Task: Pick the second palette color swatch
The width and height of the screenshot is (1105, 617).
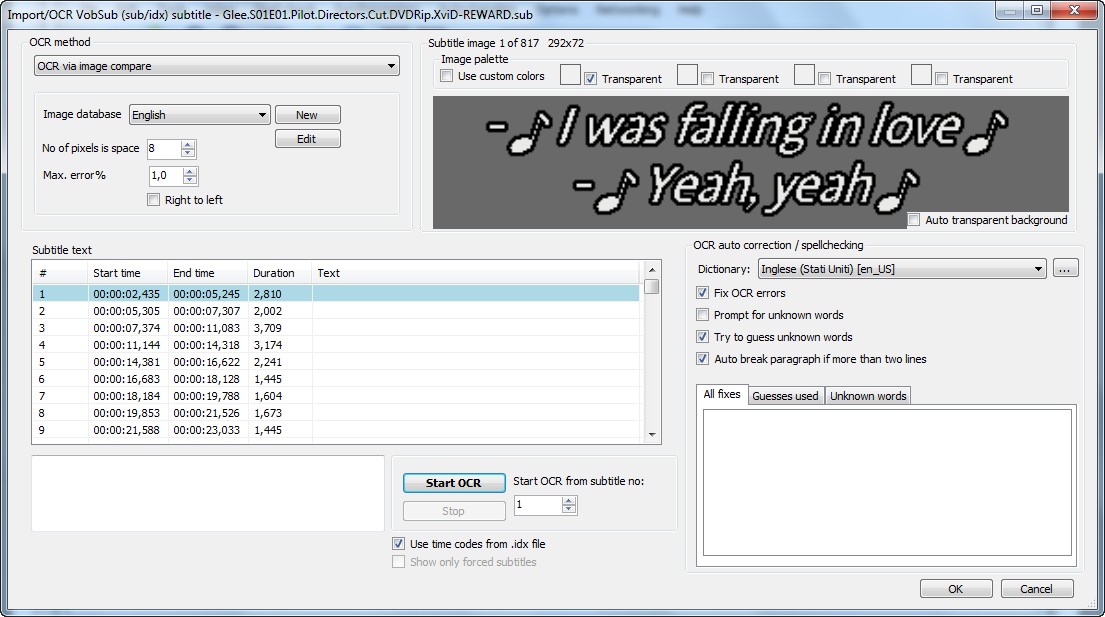Action: tap(687, 75)
